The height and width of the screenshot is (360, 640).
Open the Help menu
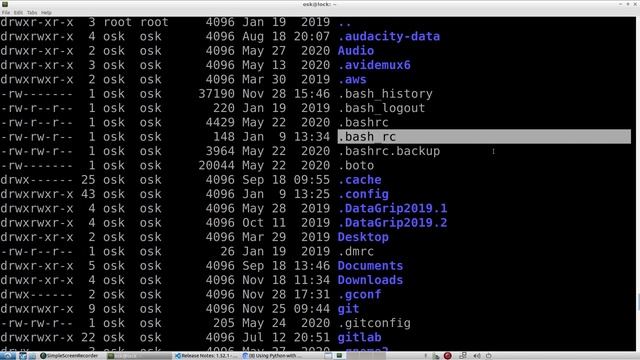(x=46, y=13)
